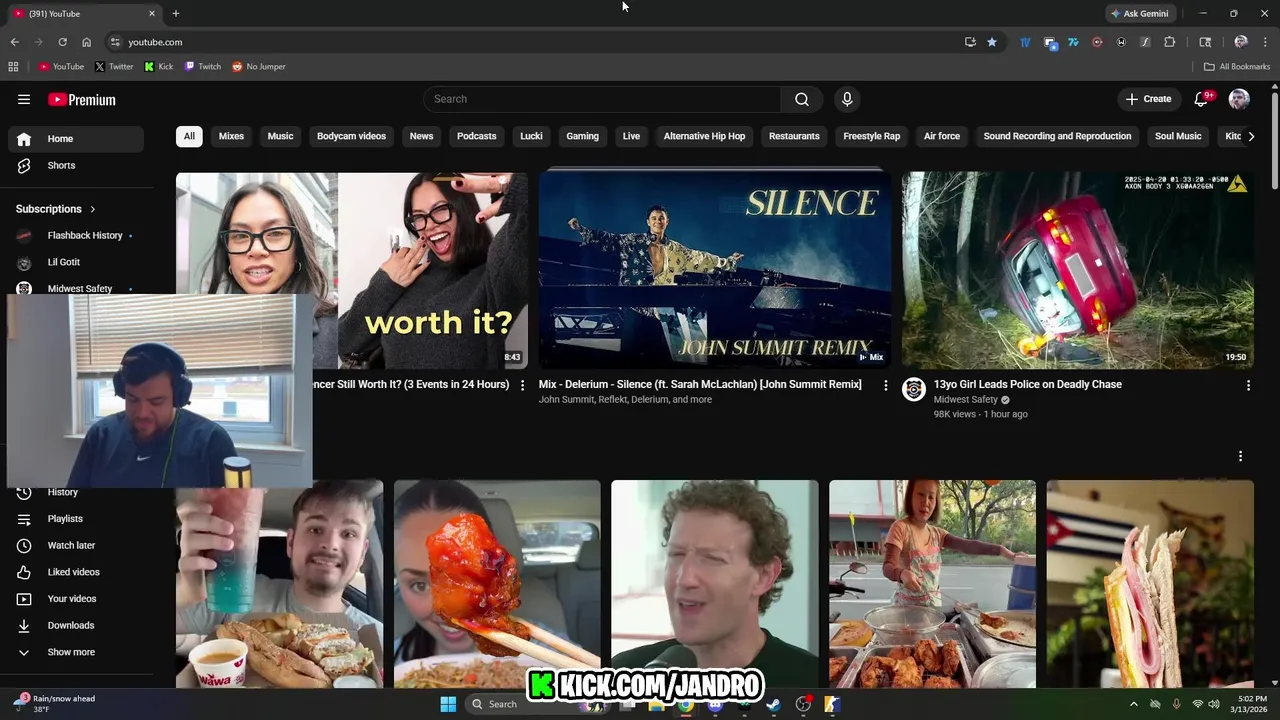
Task: Click the magnifier search button
Action: [802, 99]
